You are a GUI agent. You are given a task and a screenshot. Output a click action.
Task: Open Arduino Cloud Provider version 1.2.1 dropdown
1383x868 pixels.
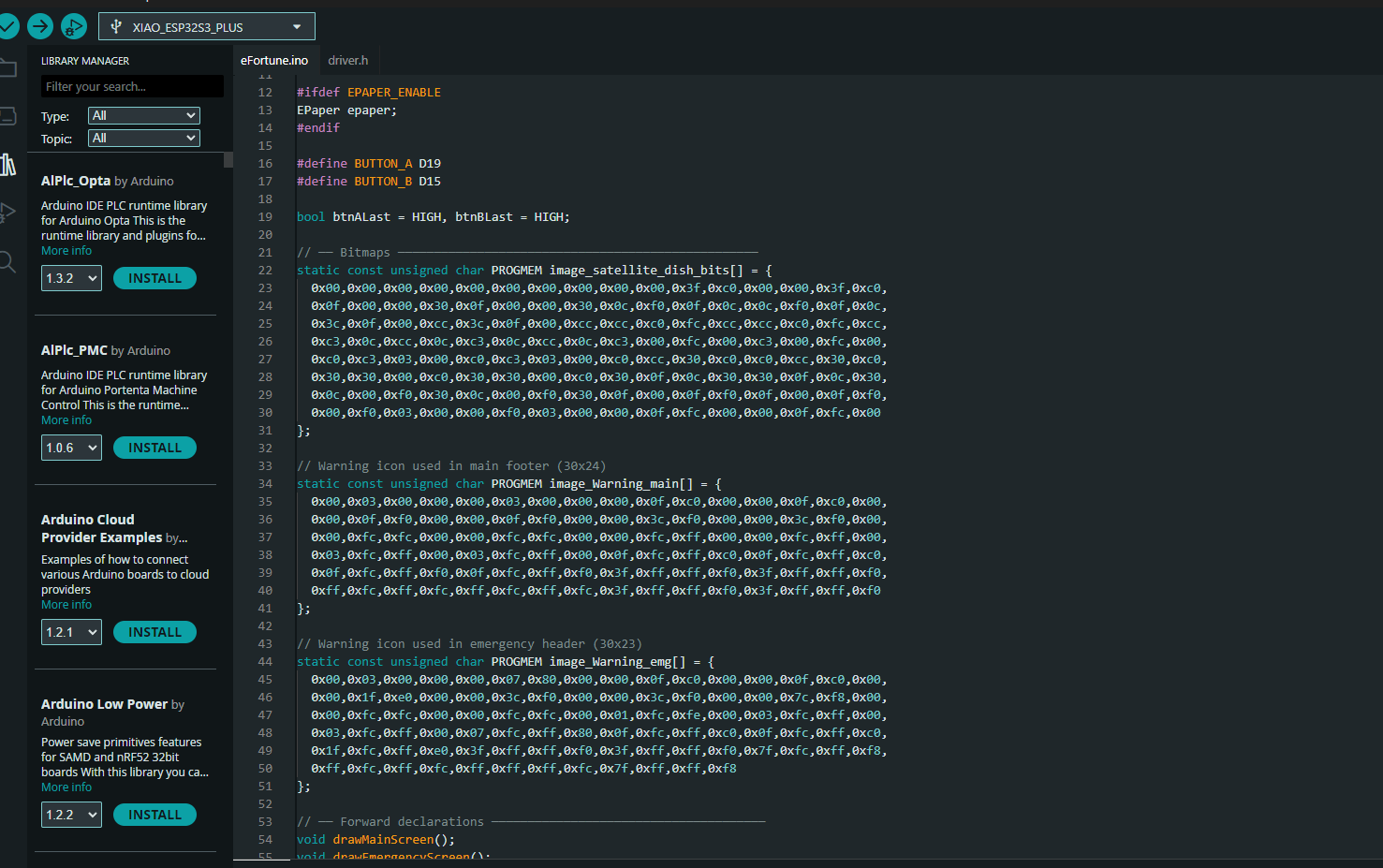(x=72, y=632)
